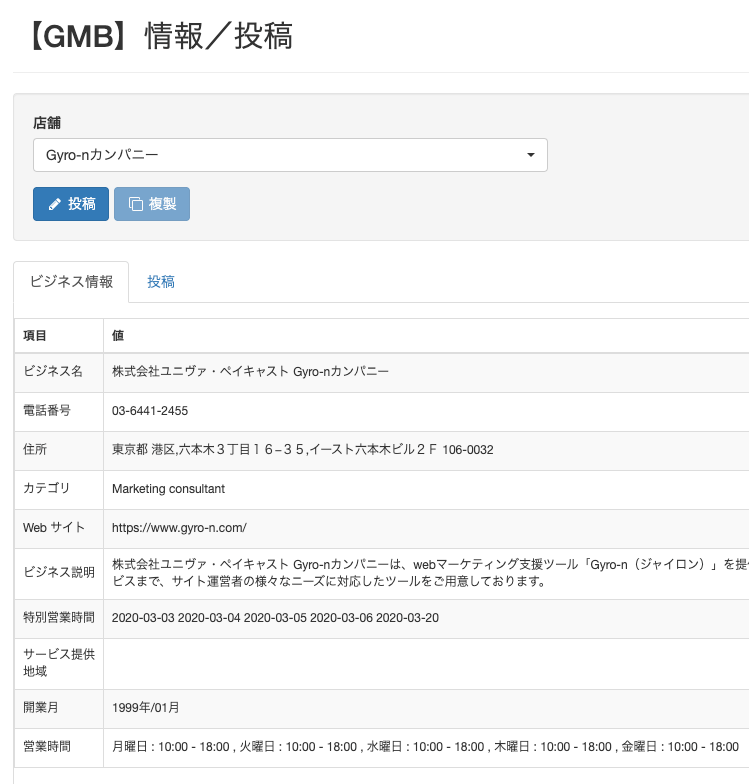This screenshot has height=784, width=749.
Task: Select the special hours dates 2020-03-03 value
Action: [275, 618]
